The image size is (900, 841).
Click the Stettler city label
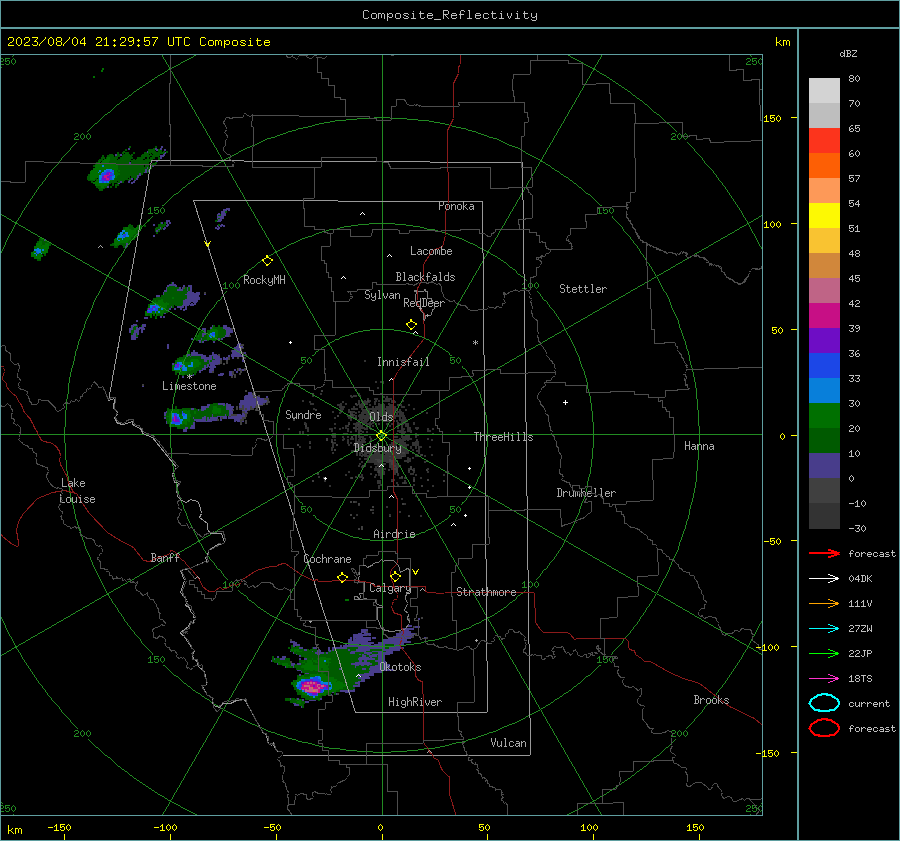tap(583, 289)
